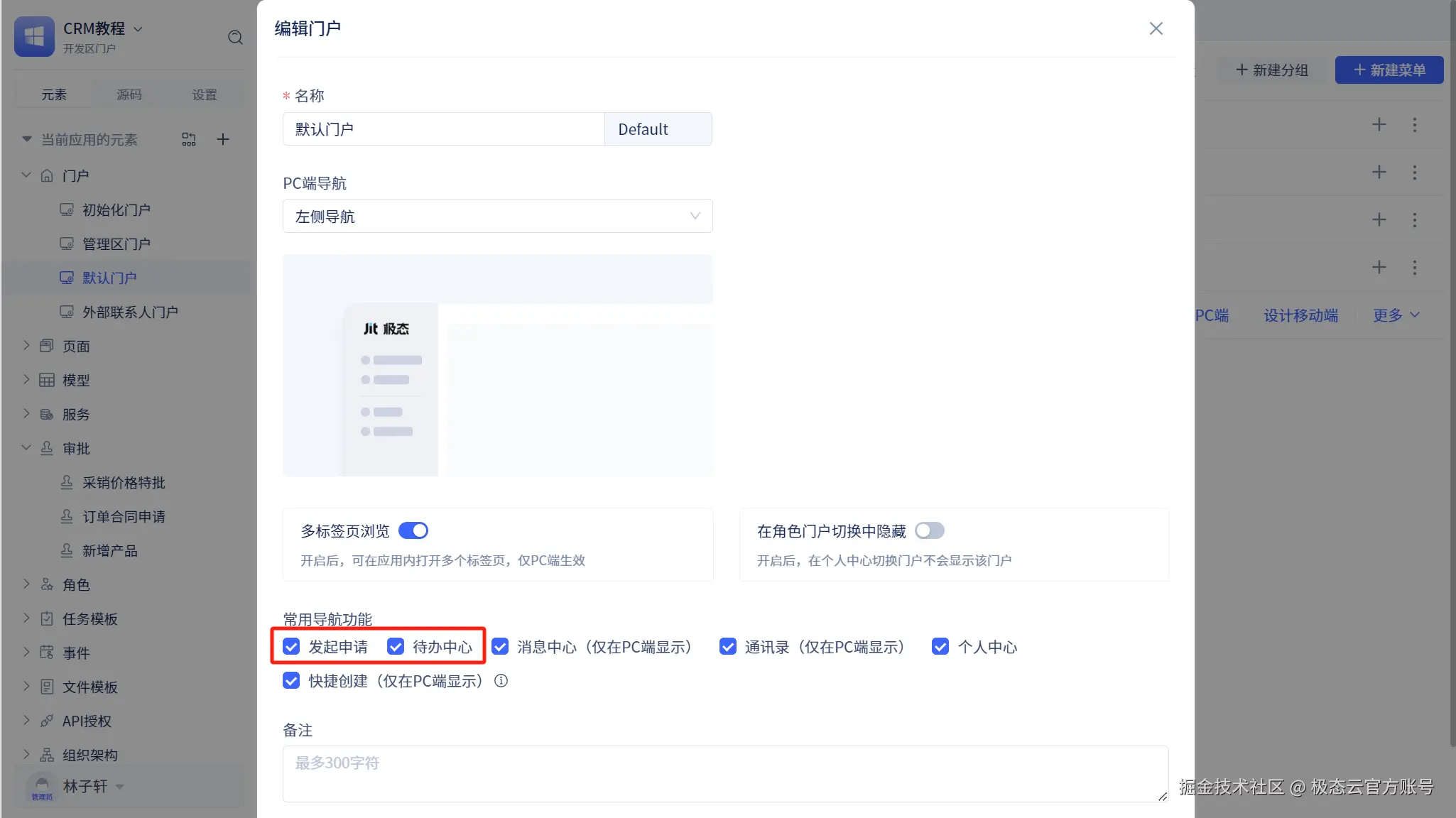Image resolution: width=1456 pixels, height=818 pixels.
Task: Click the search icon beside CRM教程
Action: (x=235, y=37)
